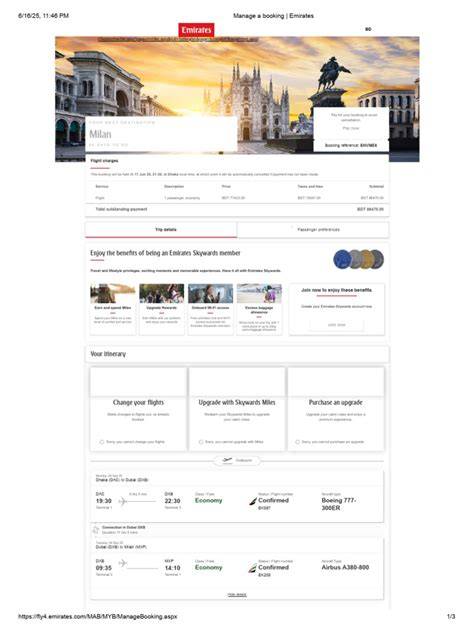
Task: Click the page URL in the footer
Action: [x=98, y=617]
